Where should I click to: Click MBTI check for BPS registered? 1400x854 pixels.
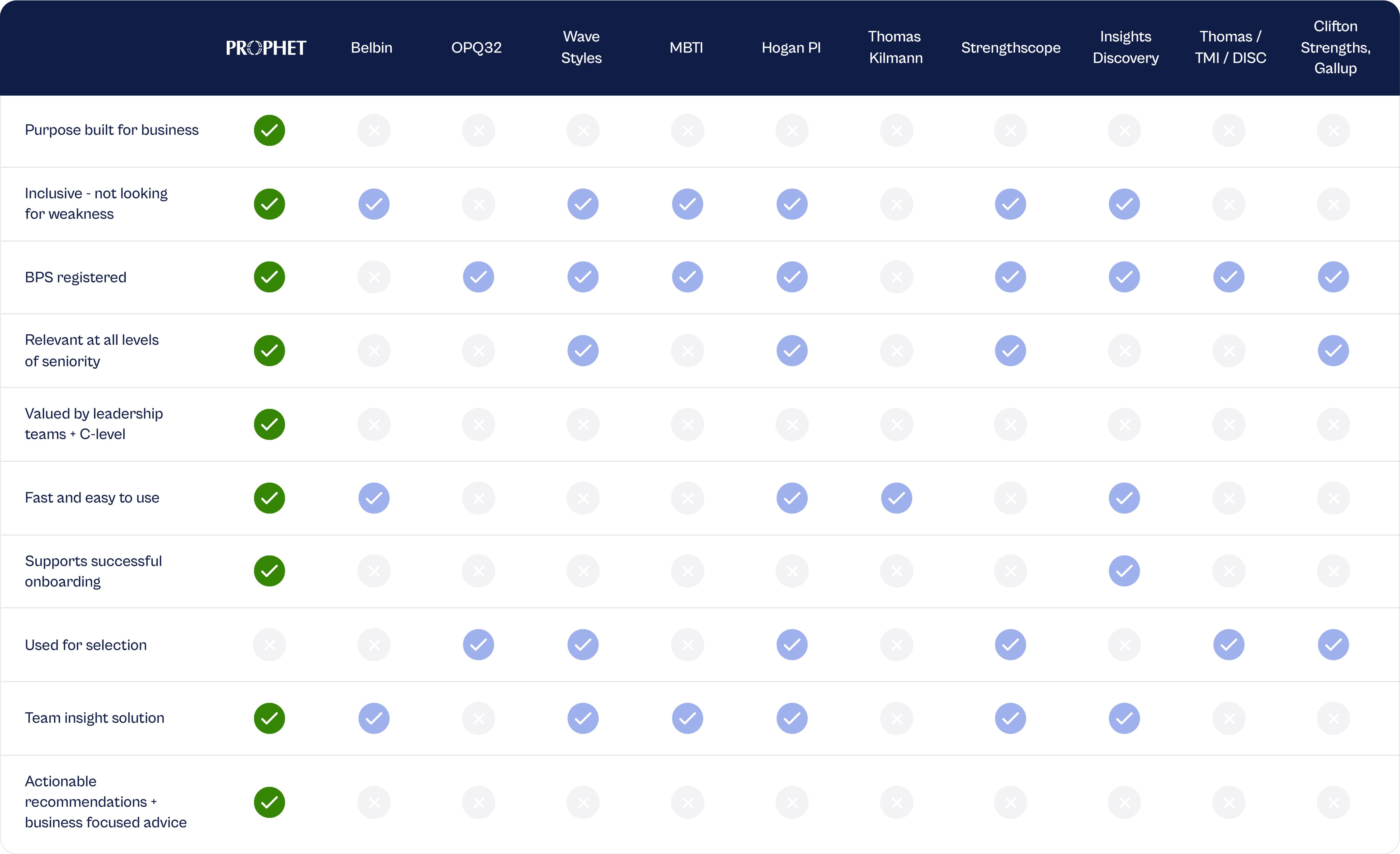pos(687,277)
